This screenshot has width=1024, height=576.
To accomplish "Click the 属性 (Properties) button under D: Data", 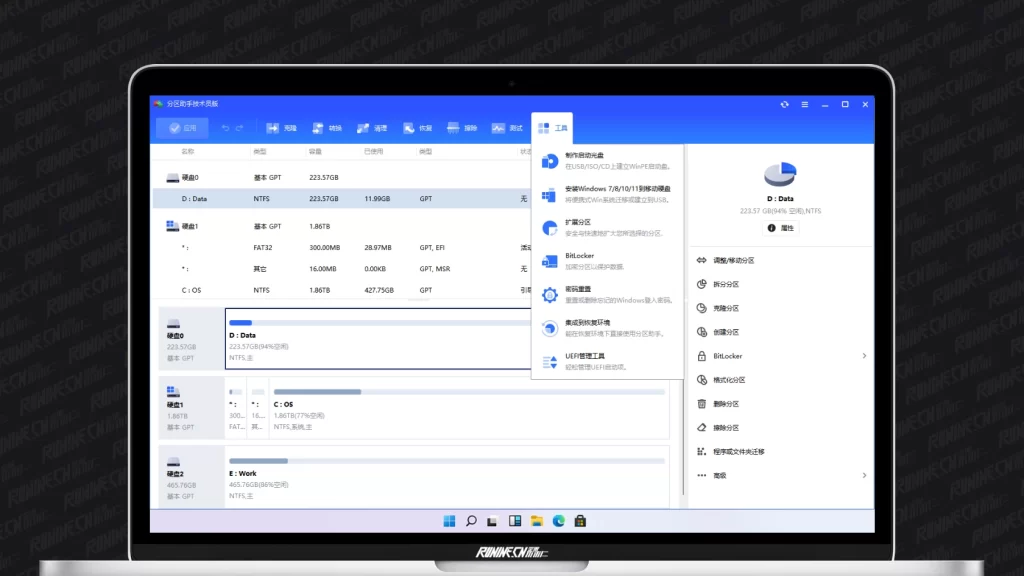I will tap(780, 228).
